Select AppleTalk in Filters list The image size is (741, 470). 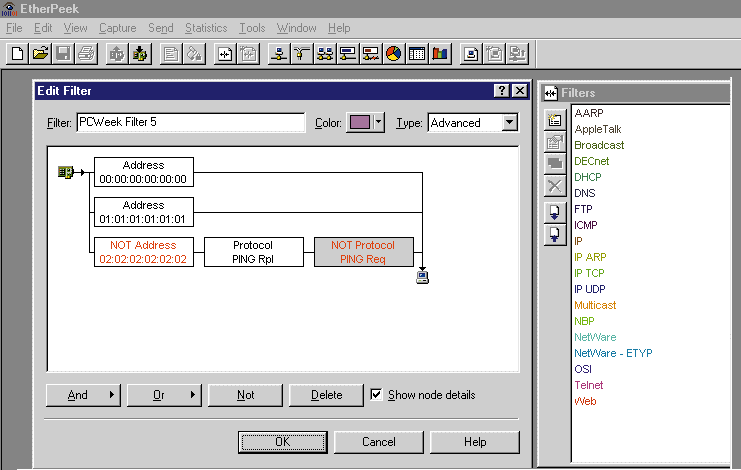coord(598,129)
